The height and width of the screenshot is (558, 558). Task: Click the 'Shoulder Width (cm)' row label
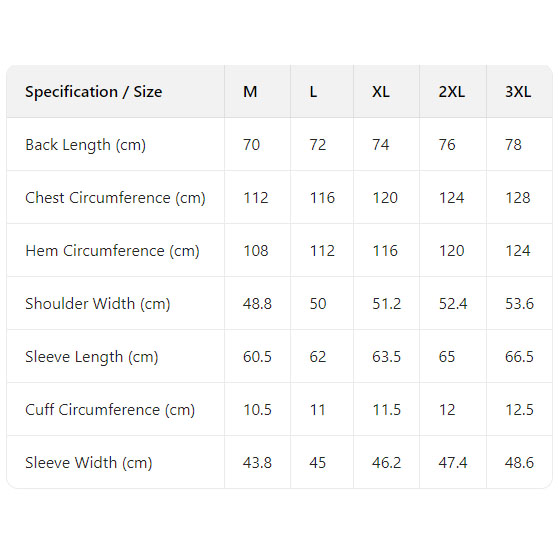[98, 304]
